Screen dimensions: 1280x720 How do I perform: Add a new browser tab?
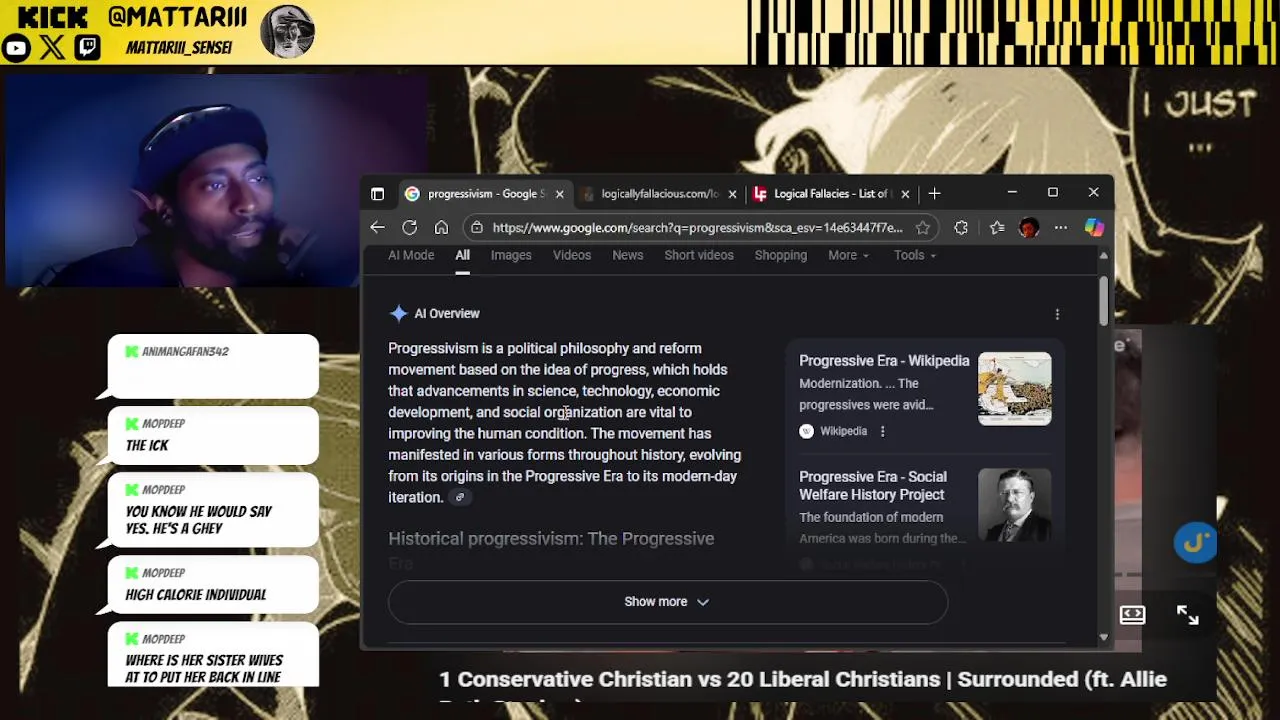[934, 194]
